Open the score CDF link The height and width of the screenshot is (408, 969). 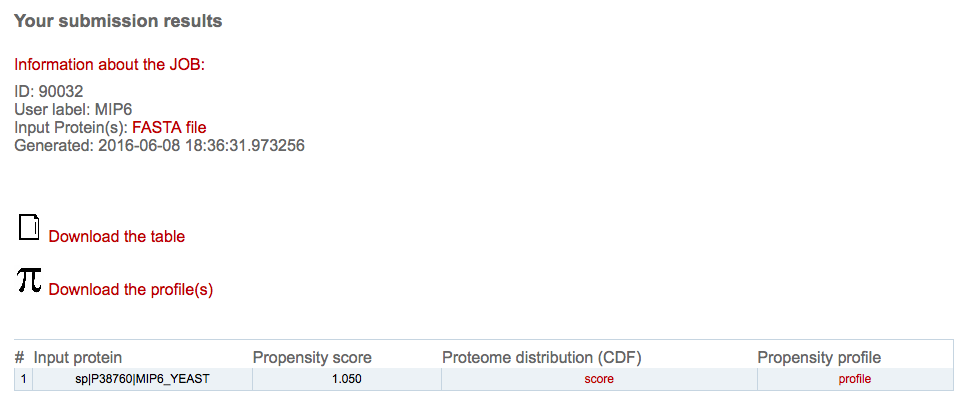599,379
